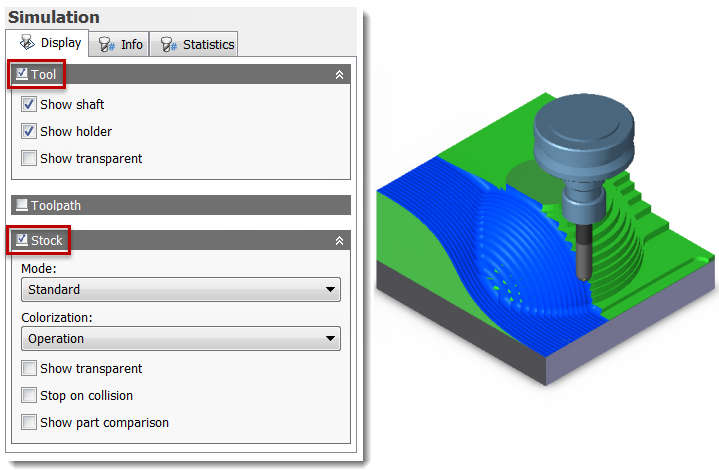Disable the Show holder option
This screenshot has width=719, height=470.
(x=28, y=132)
